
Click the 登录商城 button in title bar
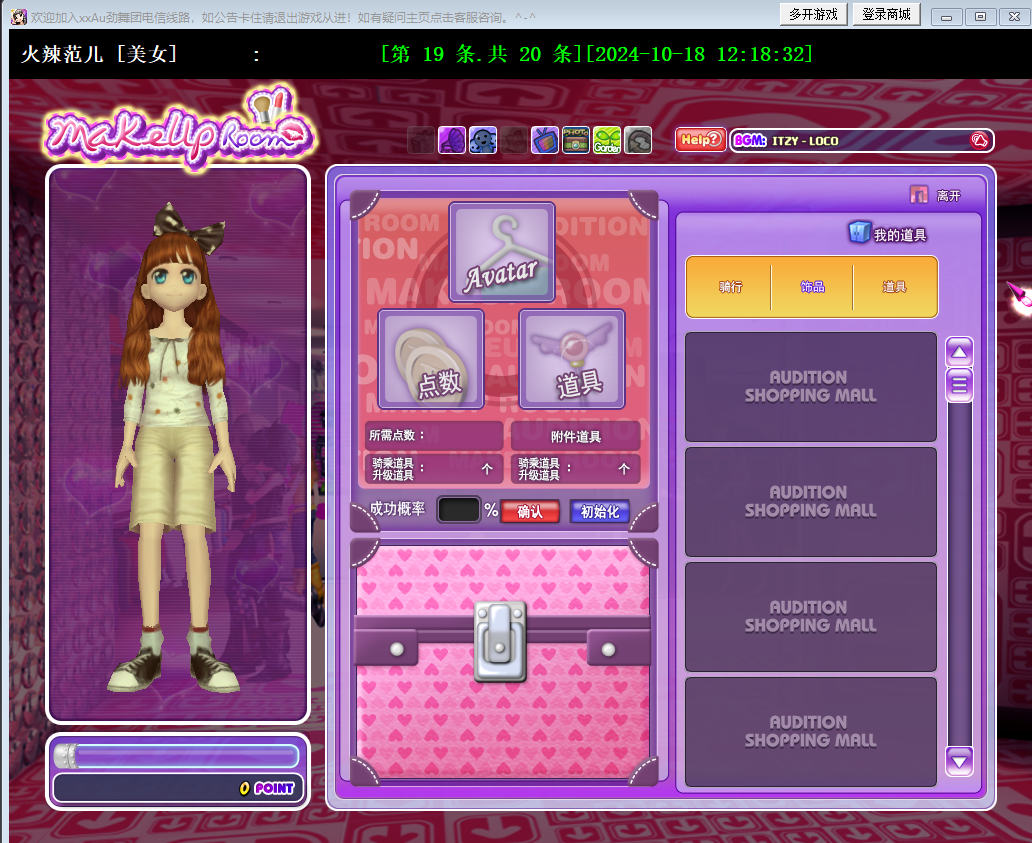click(x=886, y=14)
